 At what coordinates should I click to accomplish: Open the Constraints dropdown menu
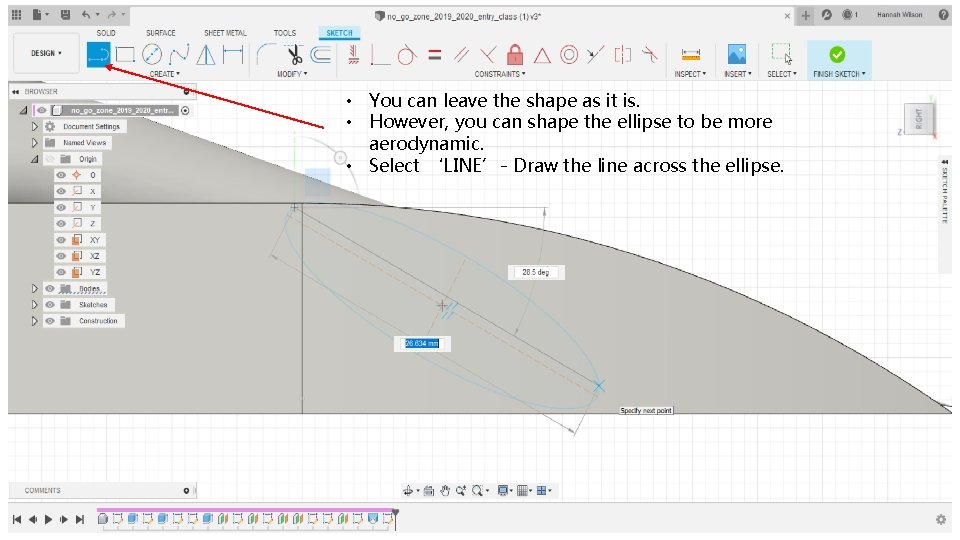(500, 74)
